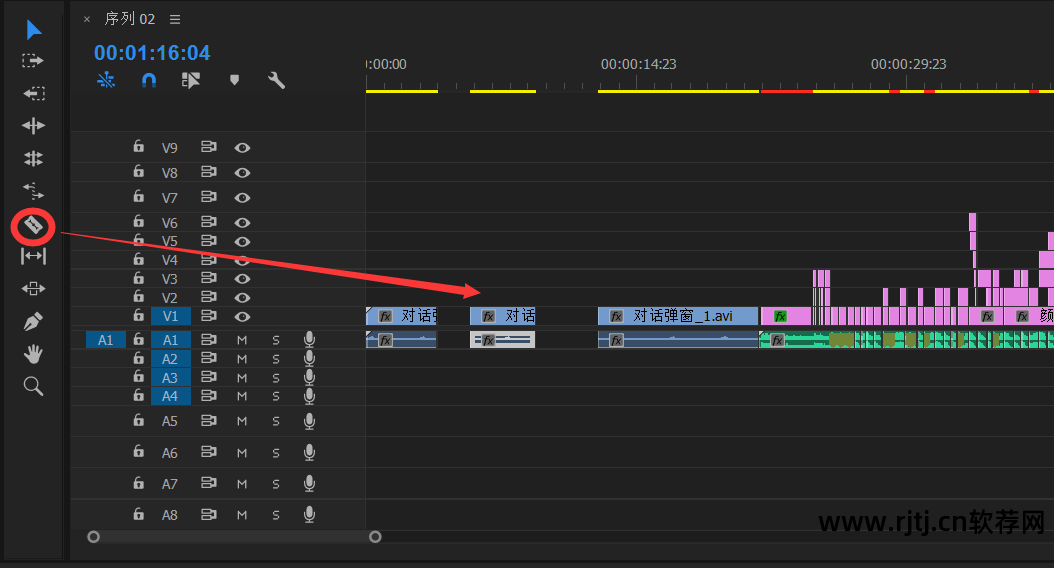The image size is (1054, 568).
Task: Jump to 00:00:29:23 on the time ruler
Action: pyautogui.click(x=908, y=65)
